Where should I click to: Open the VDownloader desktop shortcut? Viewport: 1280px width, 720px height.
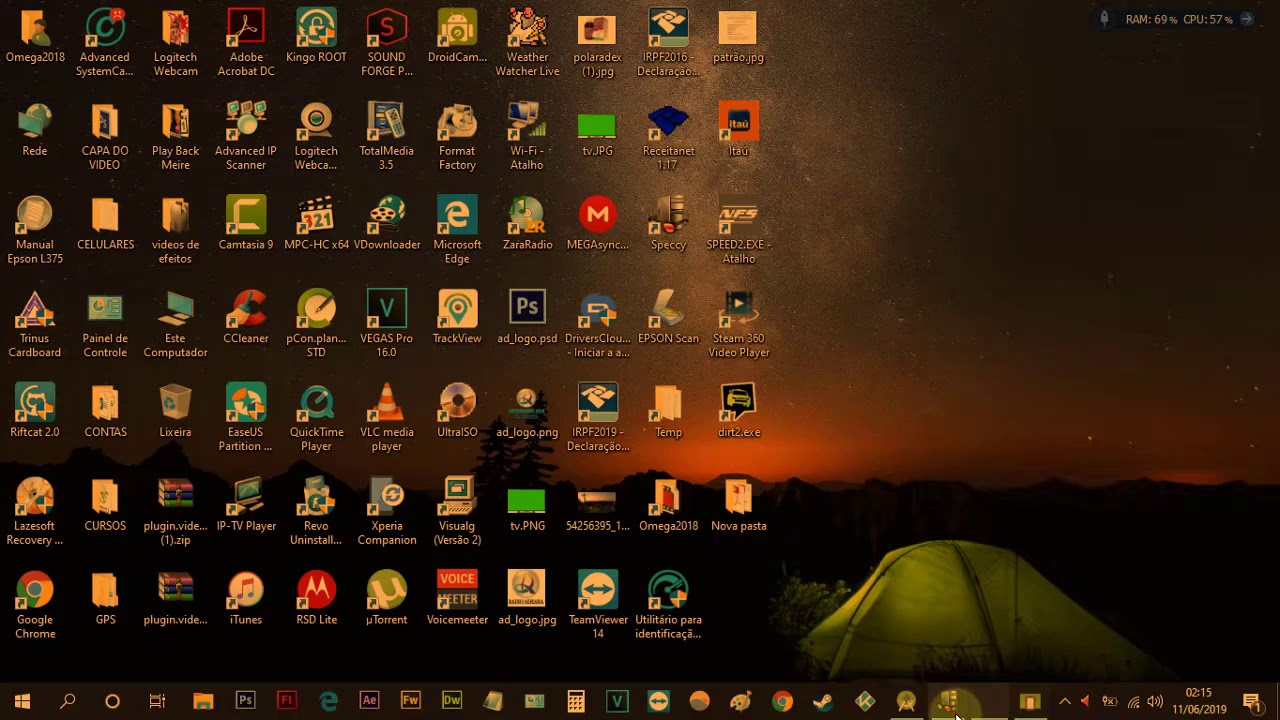click(x=387, y=223)
